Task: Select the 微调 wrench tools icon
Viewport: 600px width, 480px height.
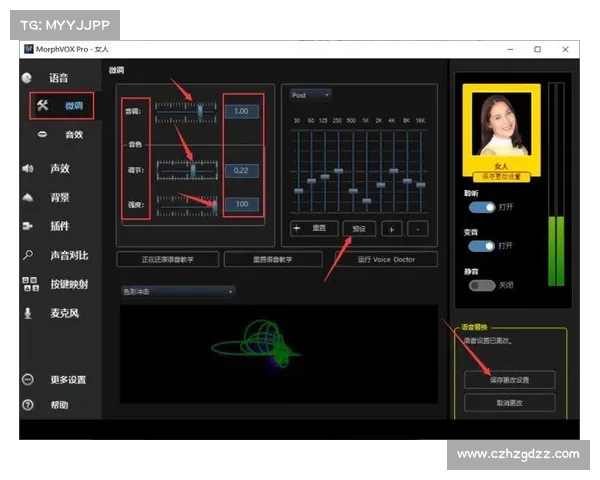Action: click(x=42, y=105)
